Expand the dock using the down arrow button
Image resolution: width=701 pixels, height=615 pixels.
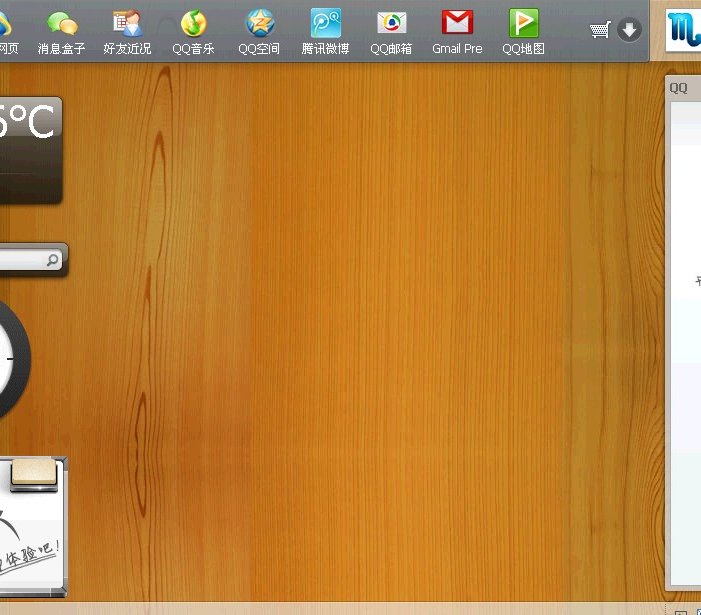point(629,30)
